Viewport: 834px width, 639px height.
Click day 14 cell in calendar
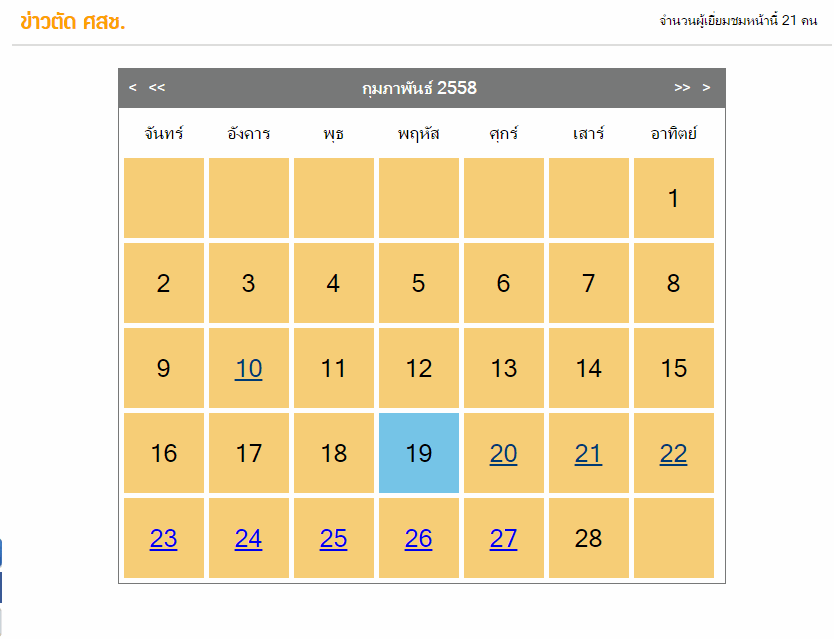coord(588,369)
